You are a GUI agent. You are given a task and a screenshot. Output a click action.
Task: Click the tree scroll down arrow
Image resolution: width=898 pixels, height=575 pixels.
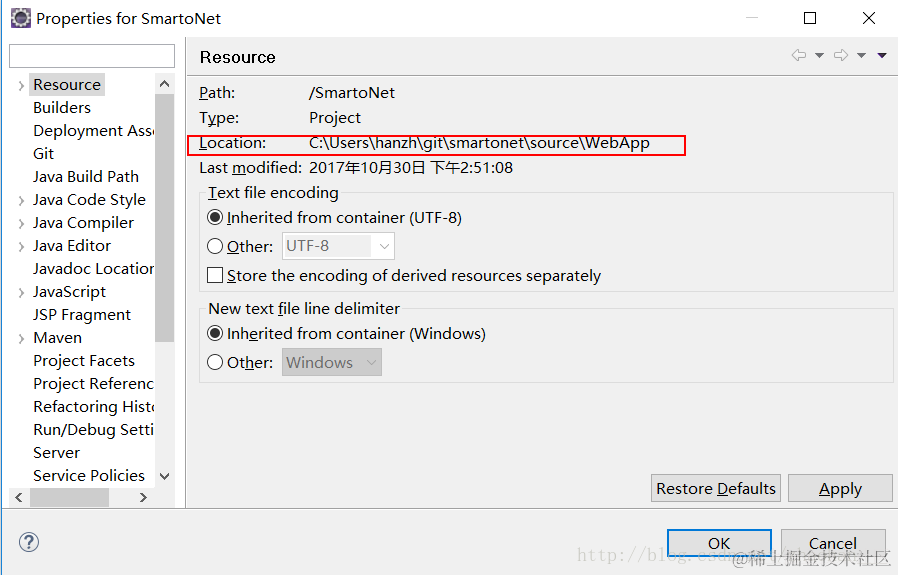click(164, 476)
